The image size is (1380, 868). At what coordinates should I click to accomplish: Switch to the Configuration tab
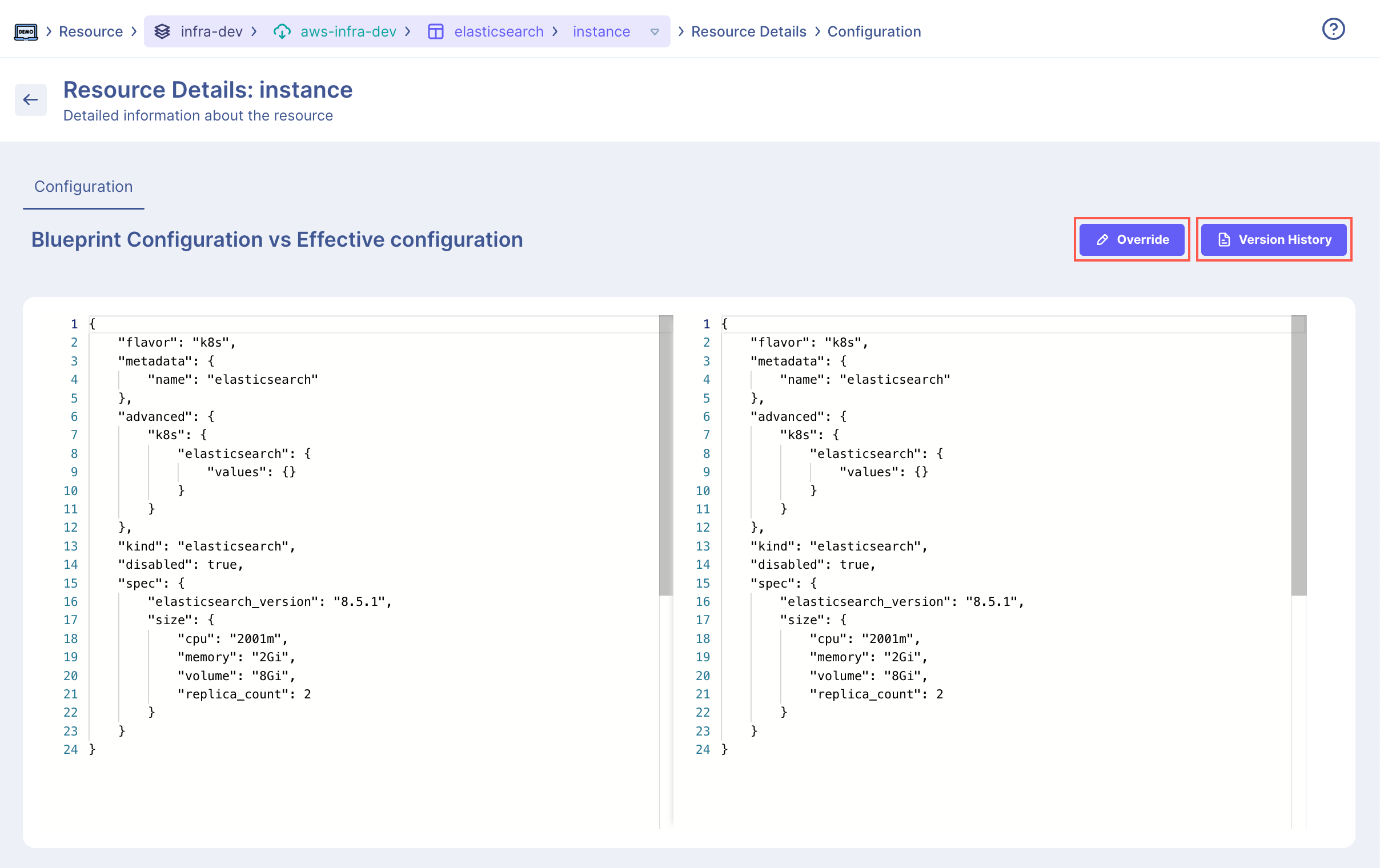(83, 187)
